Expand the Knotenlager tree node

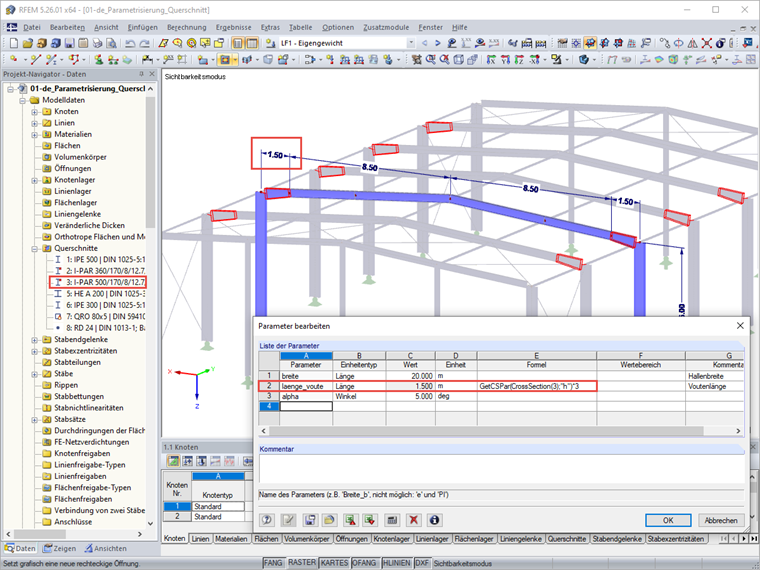click(34, 180)
